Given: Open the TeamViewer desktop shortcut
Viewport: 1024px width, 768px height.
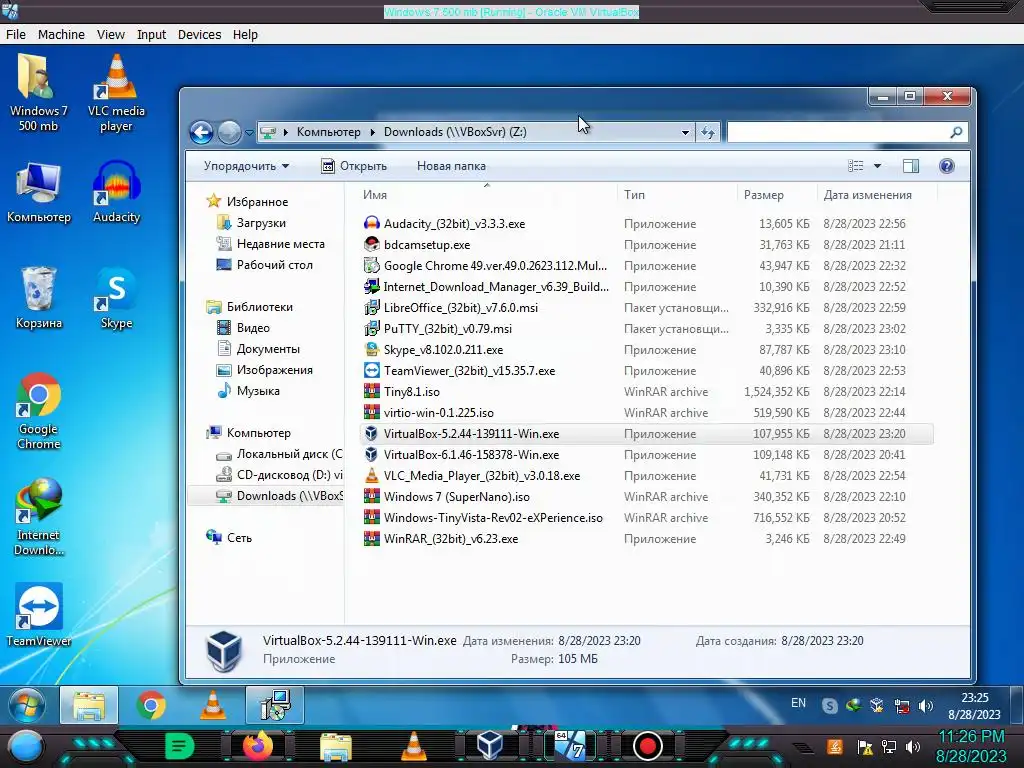Looking at the screenshot, I should coord(39,615).
